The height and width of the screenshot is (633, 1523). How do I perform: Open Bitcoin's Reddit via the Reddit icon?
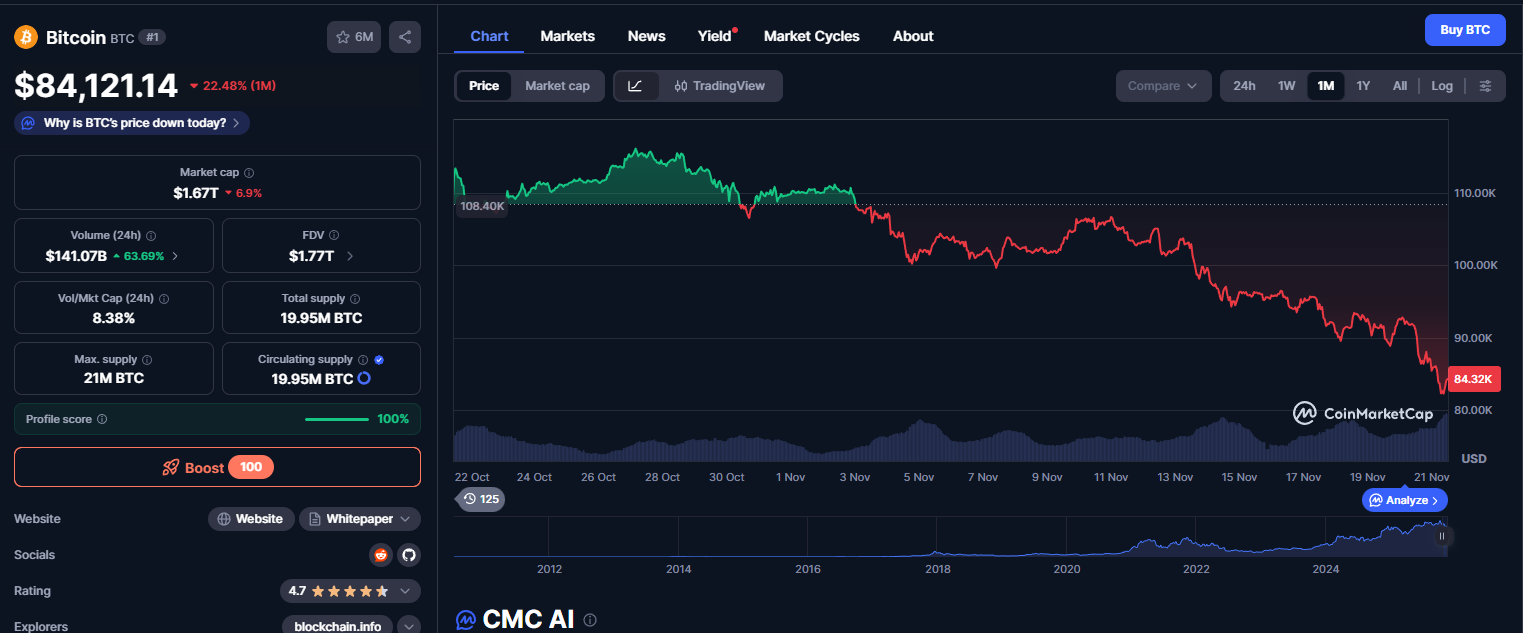coord(381,554)
